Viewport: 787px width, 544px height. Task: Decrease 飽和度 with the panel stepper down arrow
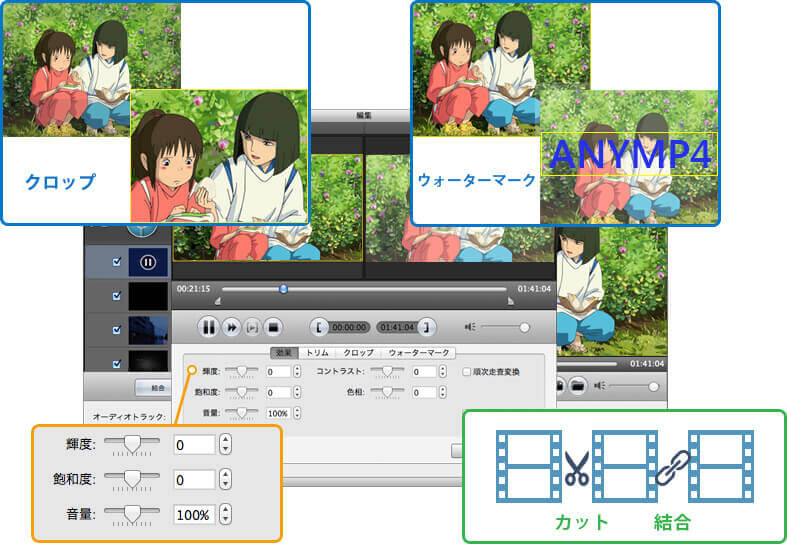[x=297, y=395]
